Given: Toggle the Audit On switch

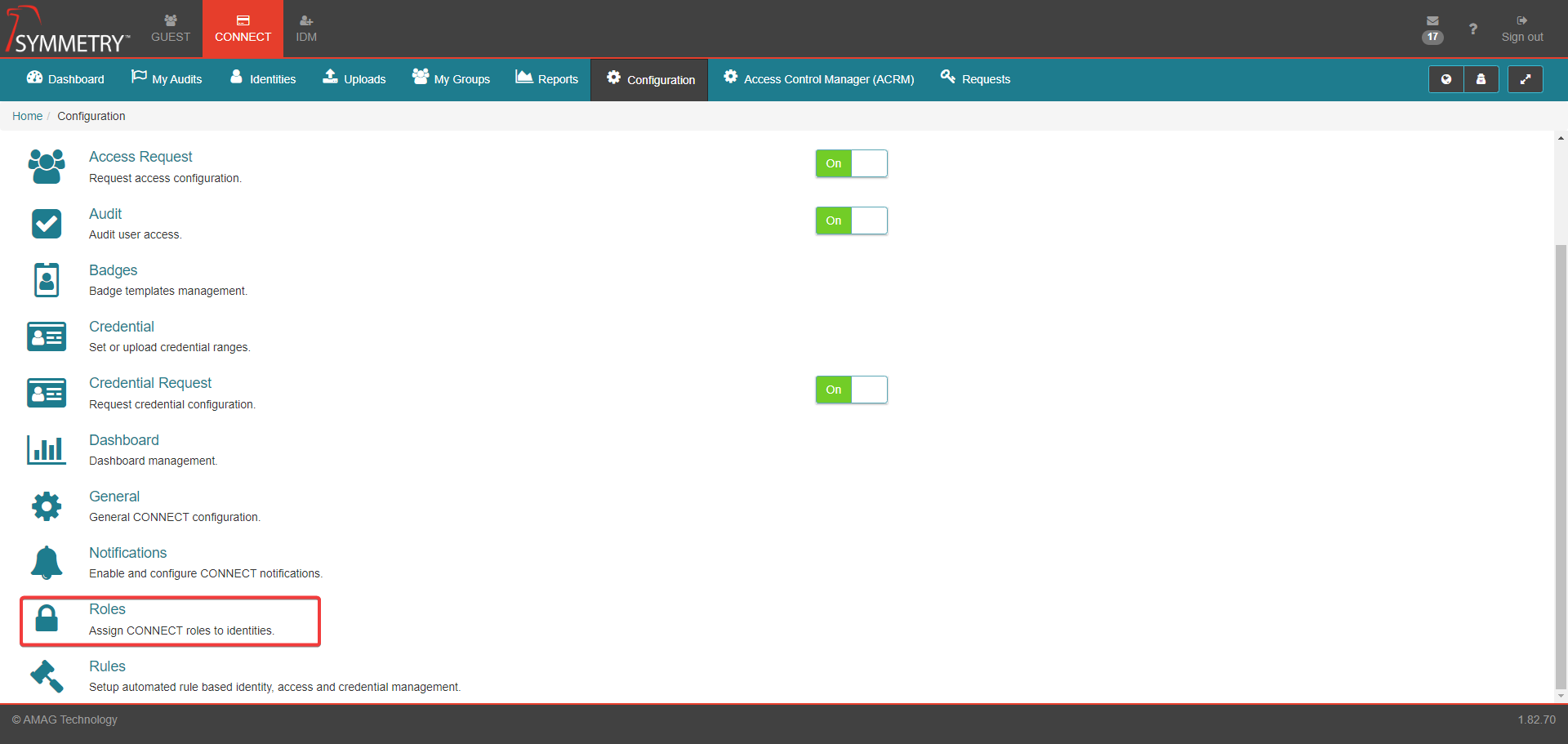Looking at the screenshot, I should (x=851, y=221).
